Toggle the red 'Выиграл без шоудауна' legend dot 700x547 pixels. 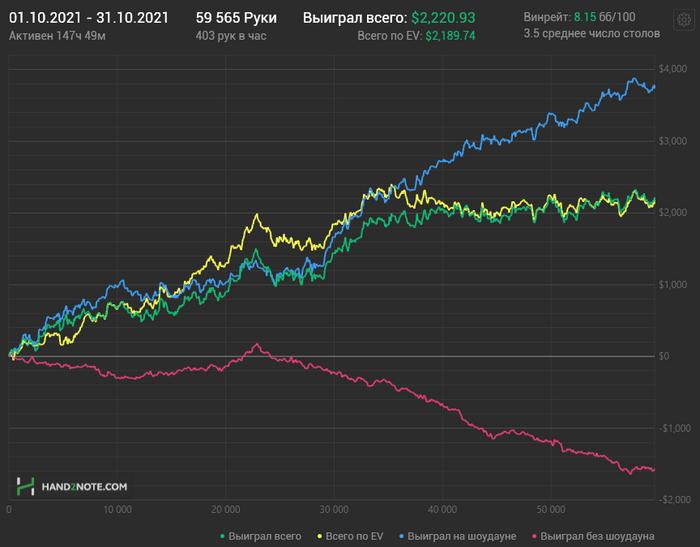tap(534, 536)
